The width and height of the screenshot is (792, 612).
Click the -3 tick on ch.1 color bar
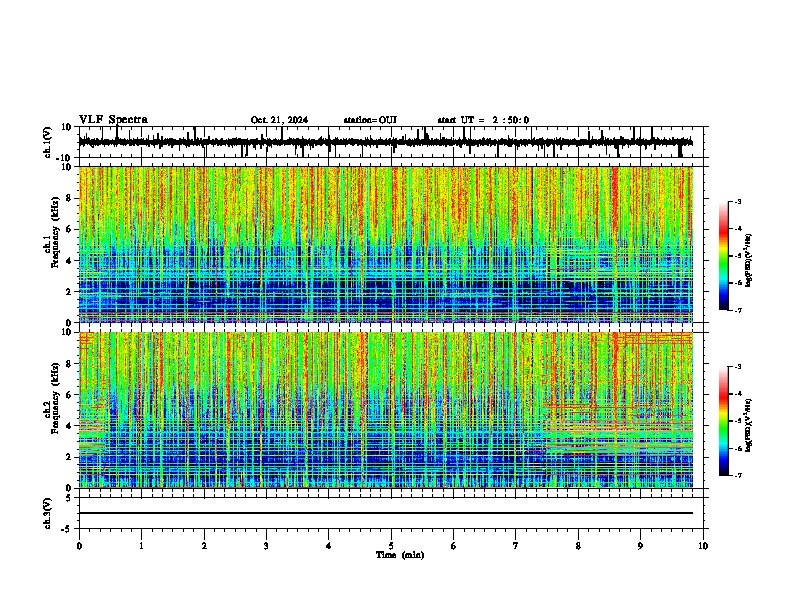737,202
